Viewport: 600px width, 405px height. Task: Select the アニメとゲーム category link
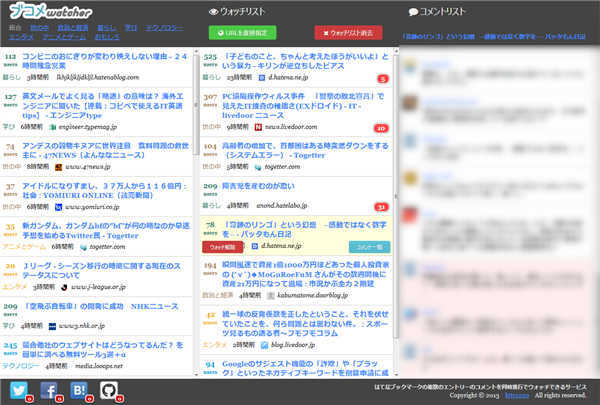pyautogui.click(x=64, y=37)
